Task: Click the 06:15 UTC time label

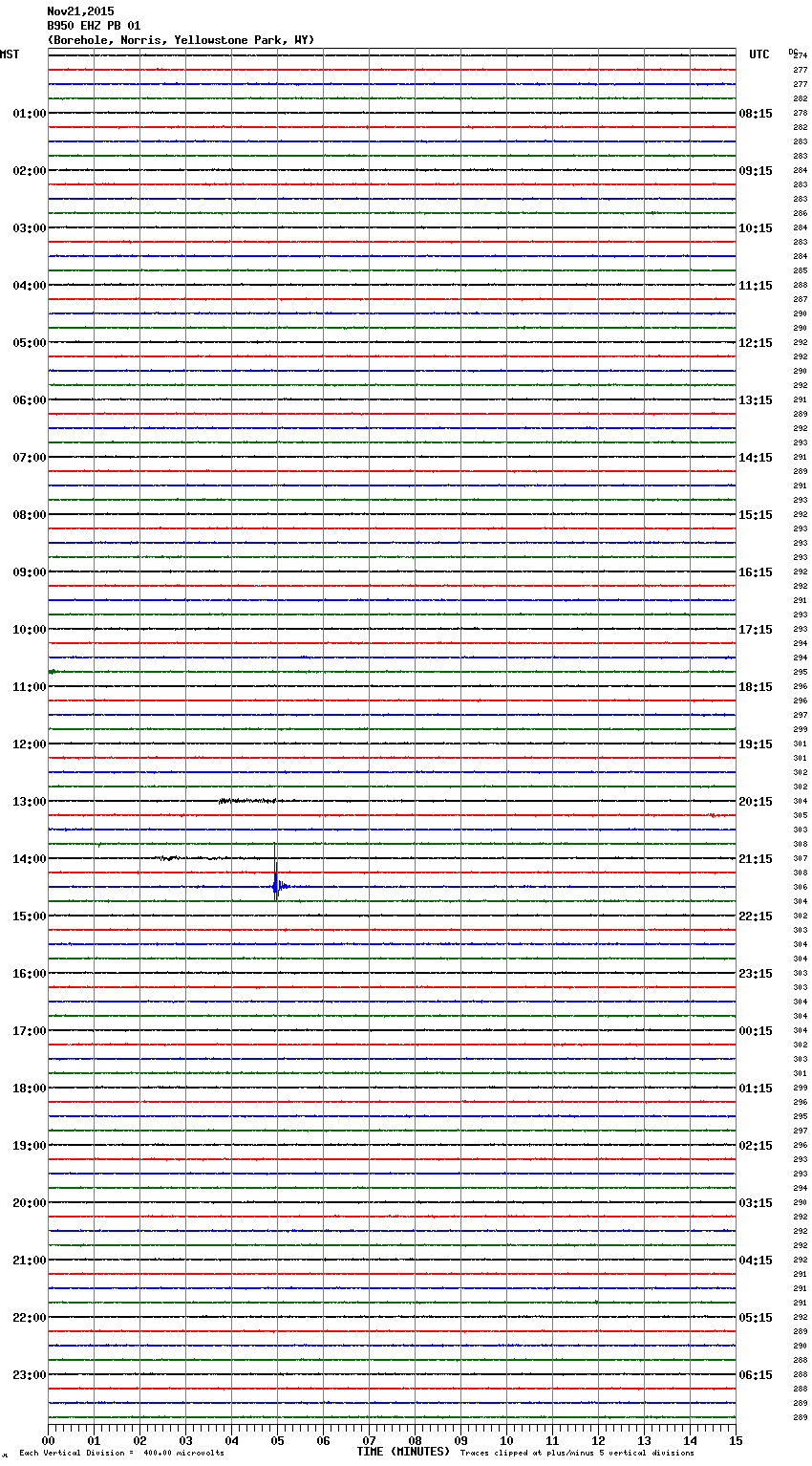Action: pos(756,1375)
